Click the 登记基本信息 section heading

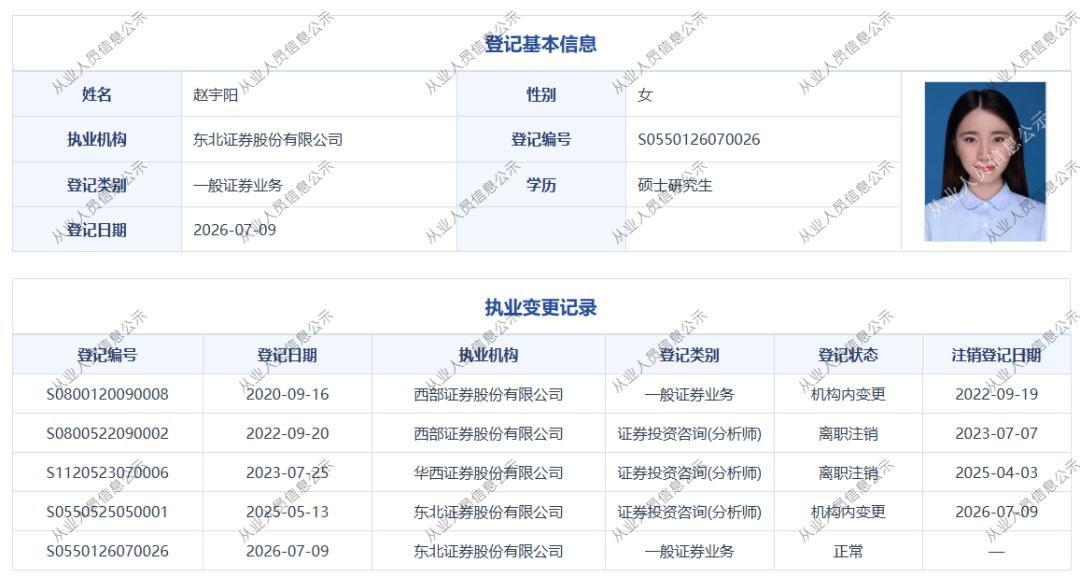pyautogui.click(x=541, y=44)
